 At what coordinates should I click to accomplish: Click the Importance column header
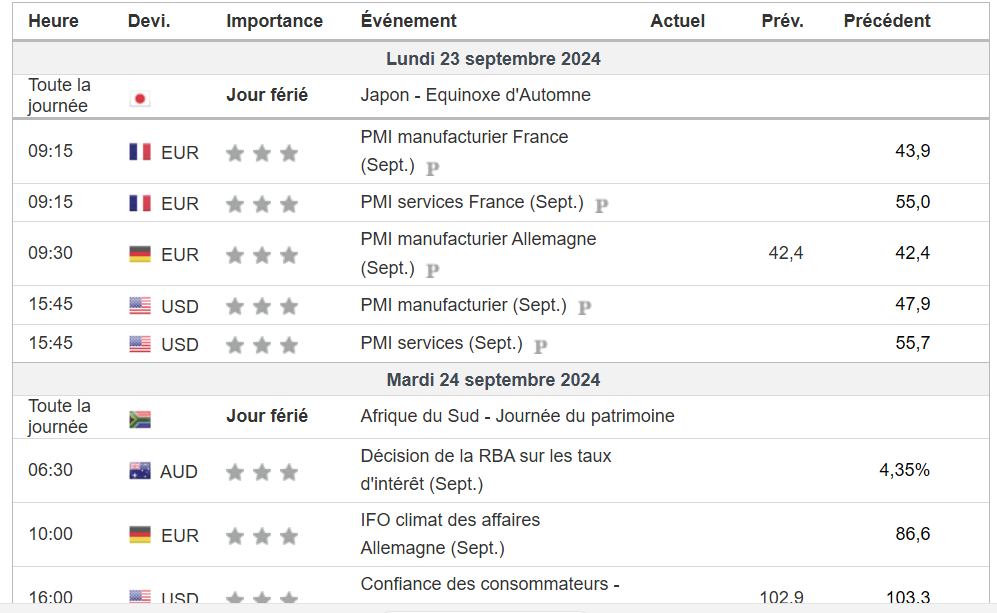click(274, 21)
